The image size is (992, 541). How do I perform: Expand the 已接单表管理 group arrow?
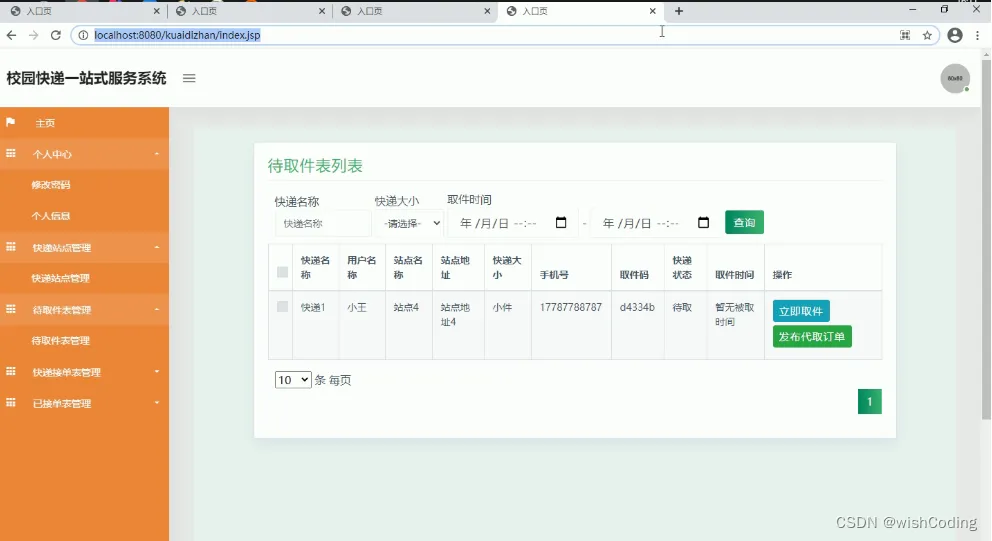tap(157, 403)
